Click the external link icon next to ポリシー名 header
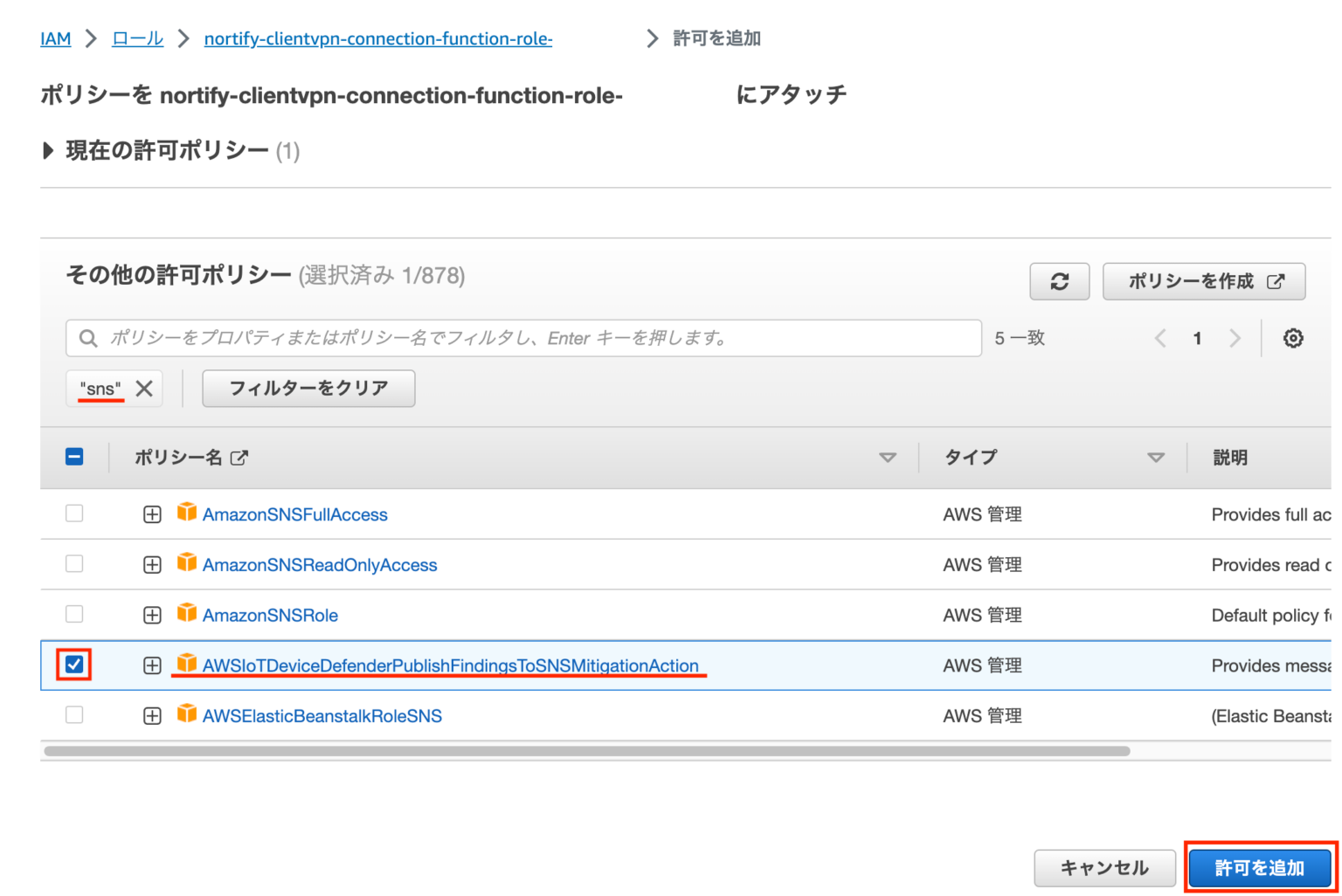Image resolution: width=1342 pixels, height=896 pixels. (240, 457)
